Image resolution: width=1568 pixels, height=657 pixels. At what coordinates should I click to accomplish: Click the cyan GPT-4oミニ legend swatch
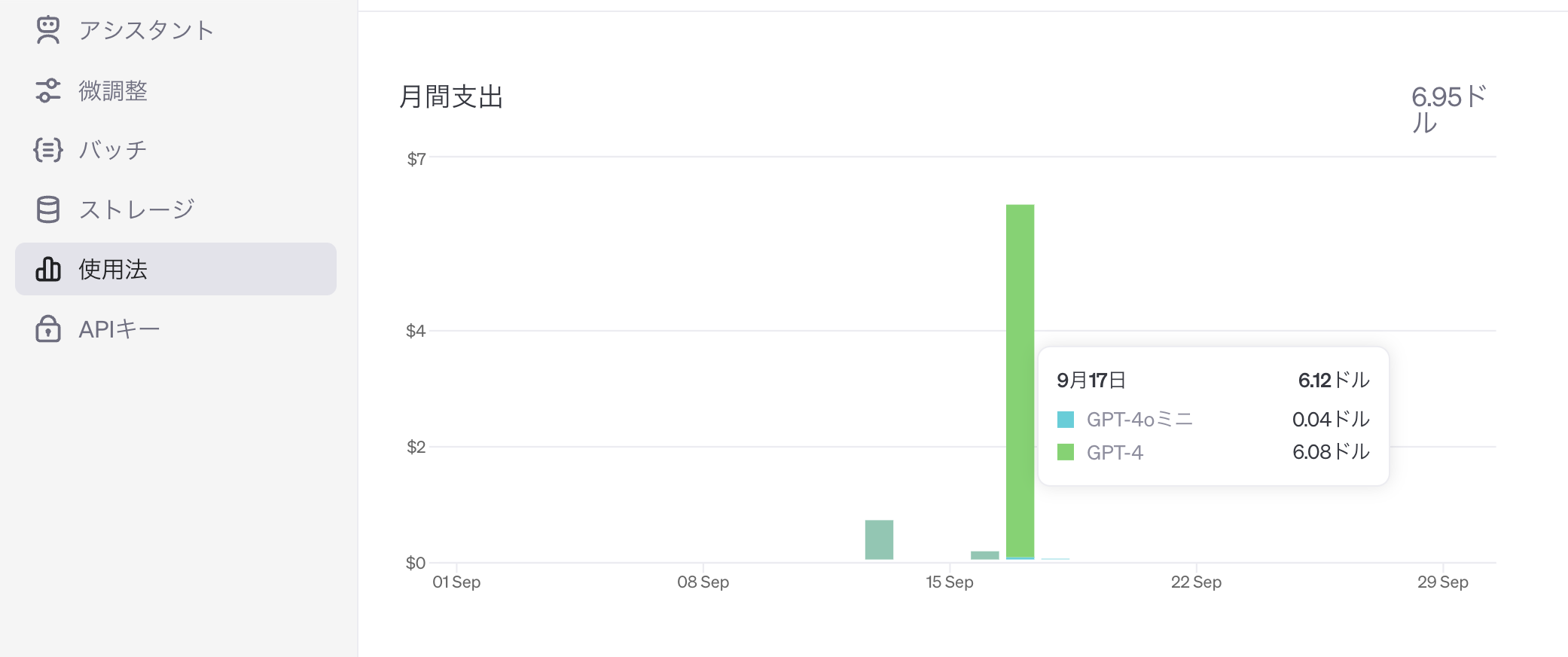click(x=1065, y=419)
